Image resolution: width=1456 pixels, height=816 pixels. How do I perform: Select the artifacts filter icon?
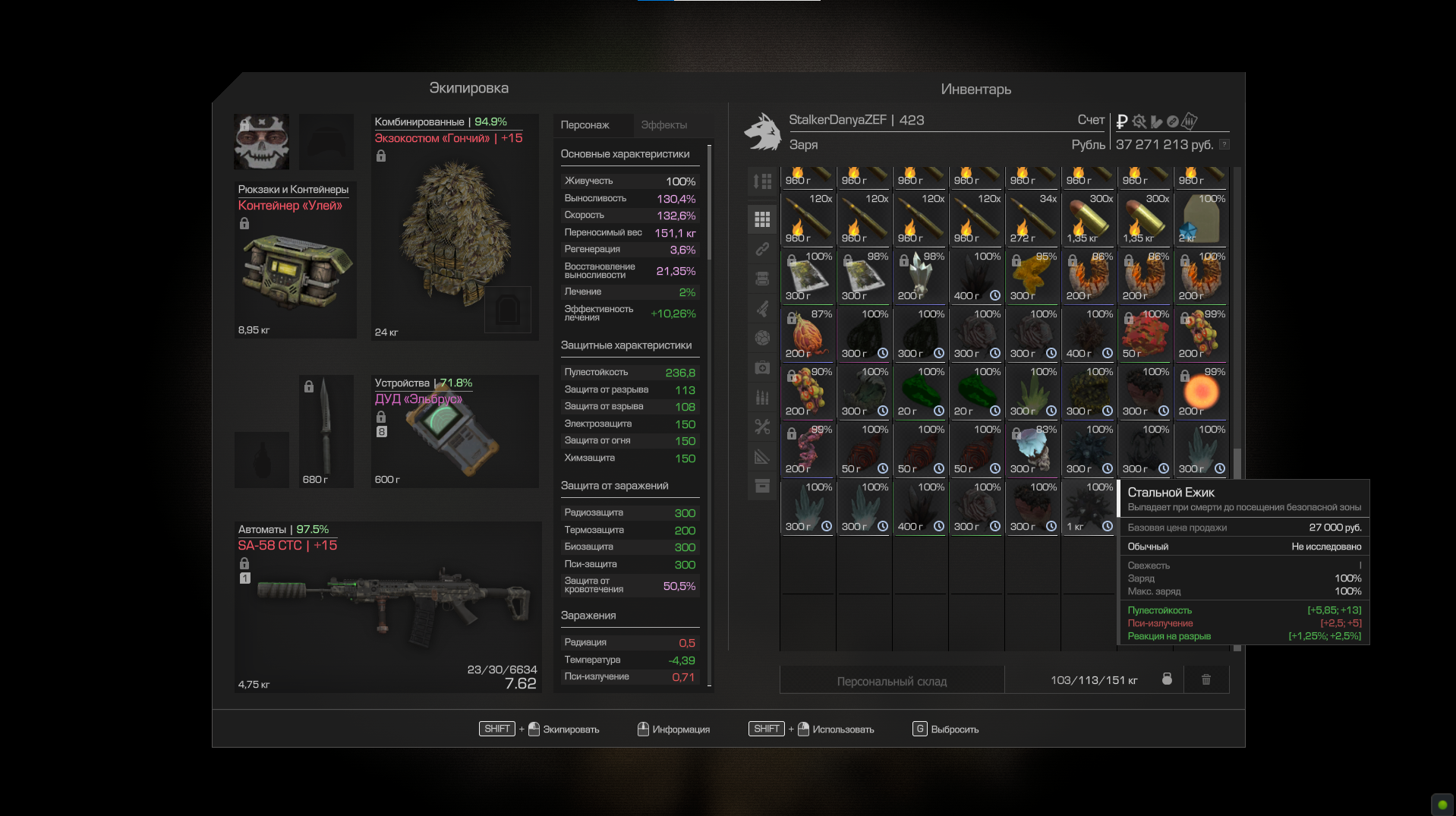[x=762, y=338]
